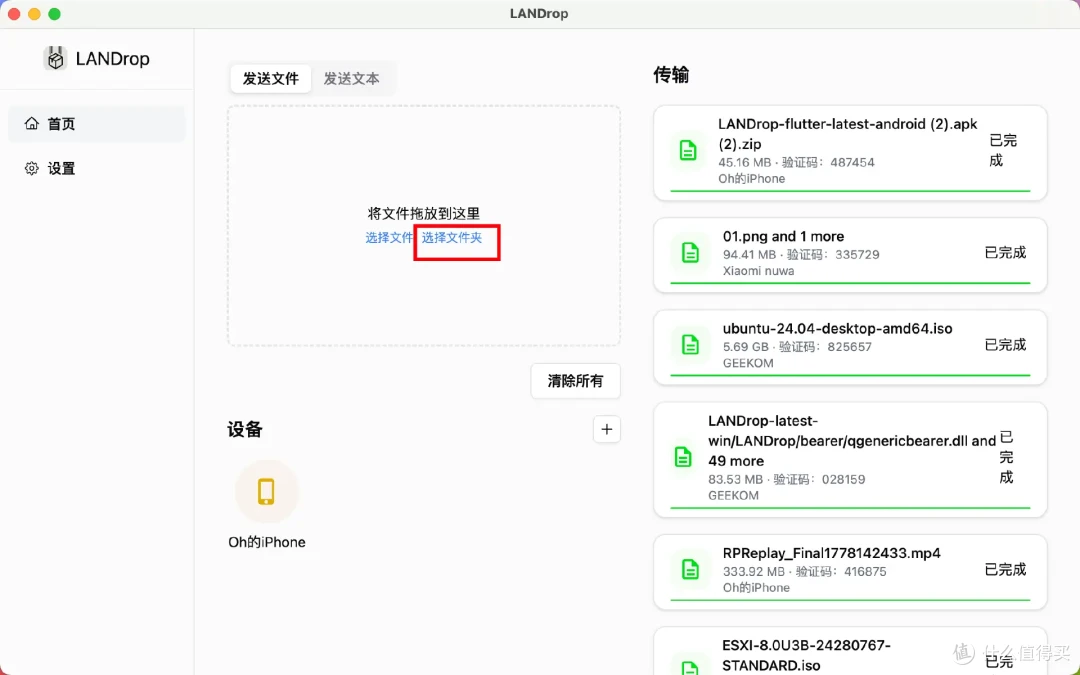Click the 选择文件 link
This screenshot has height=675, width=1080.
[389, 238]
